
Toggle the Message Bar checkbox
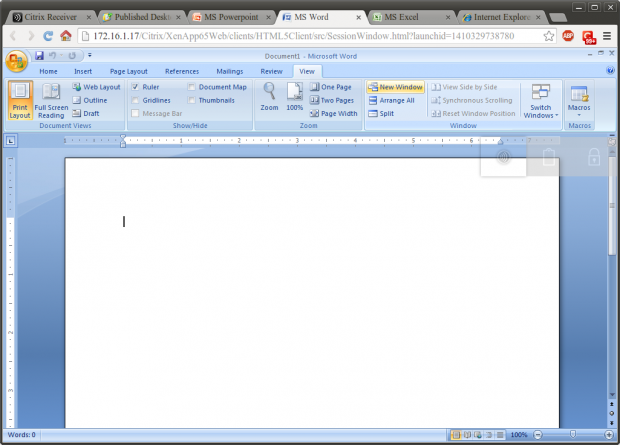(135, 114)
